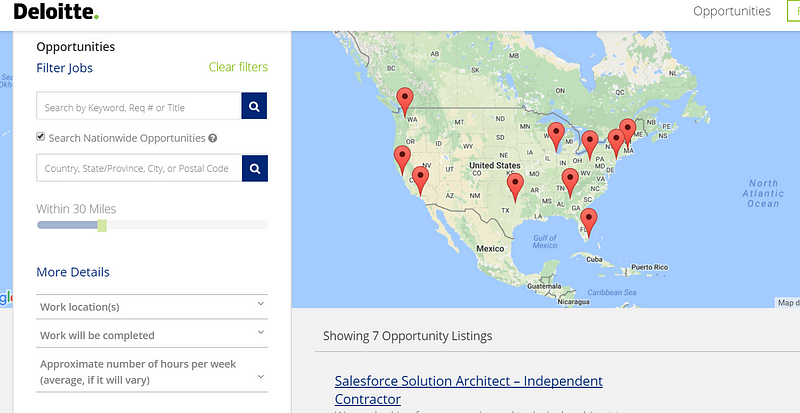
Task: Click the help icon beside Nationwide Opportunities
Action: [x=213, y=138]
